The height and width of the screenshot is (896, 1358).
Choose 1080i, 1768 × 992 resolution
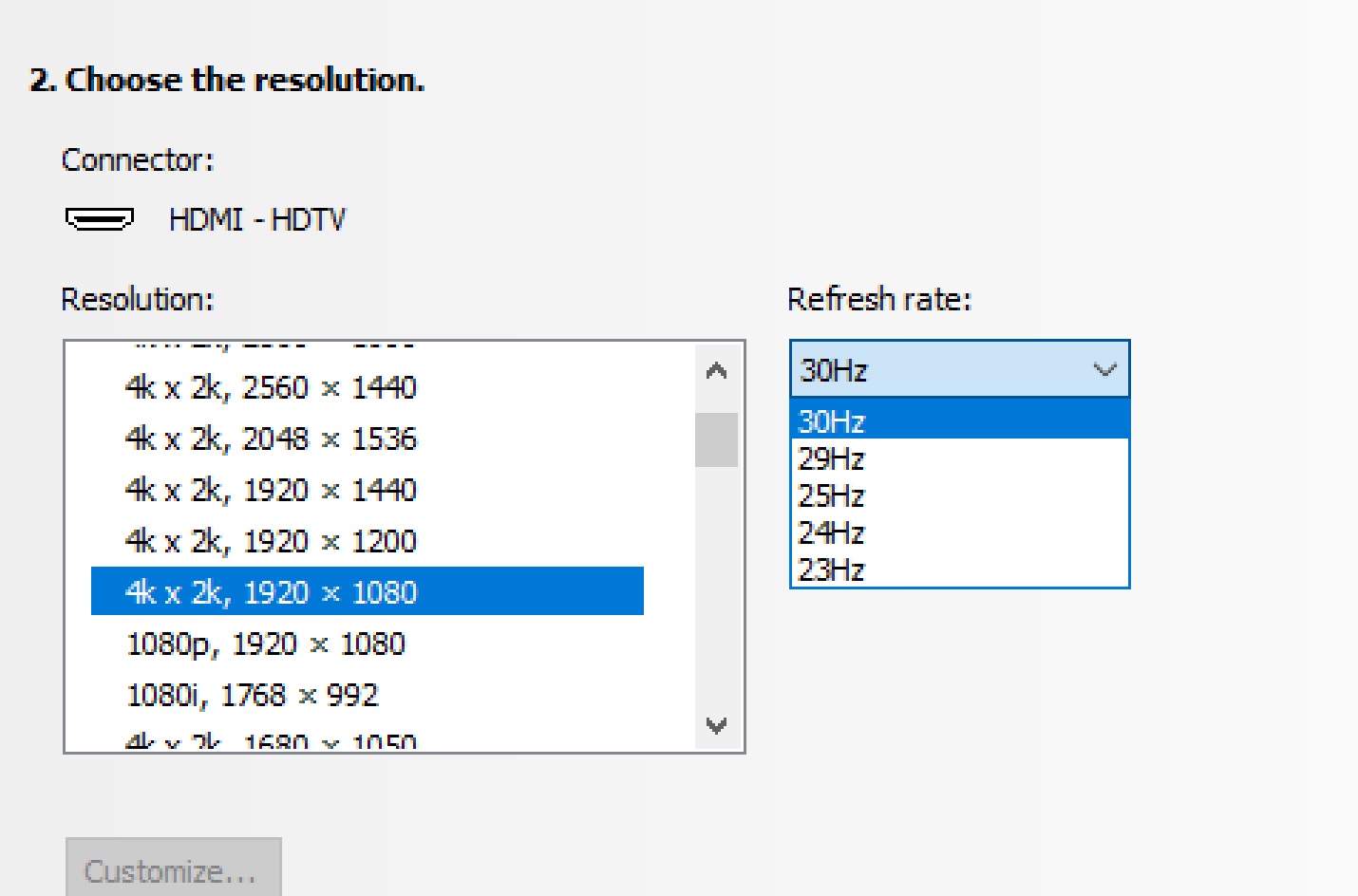(x=253, y=695)
